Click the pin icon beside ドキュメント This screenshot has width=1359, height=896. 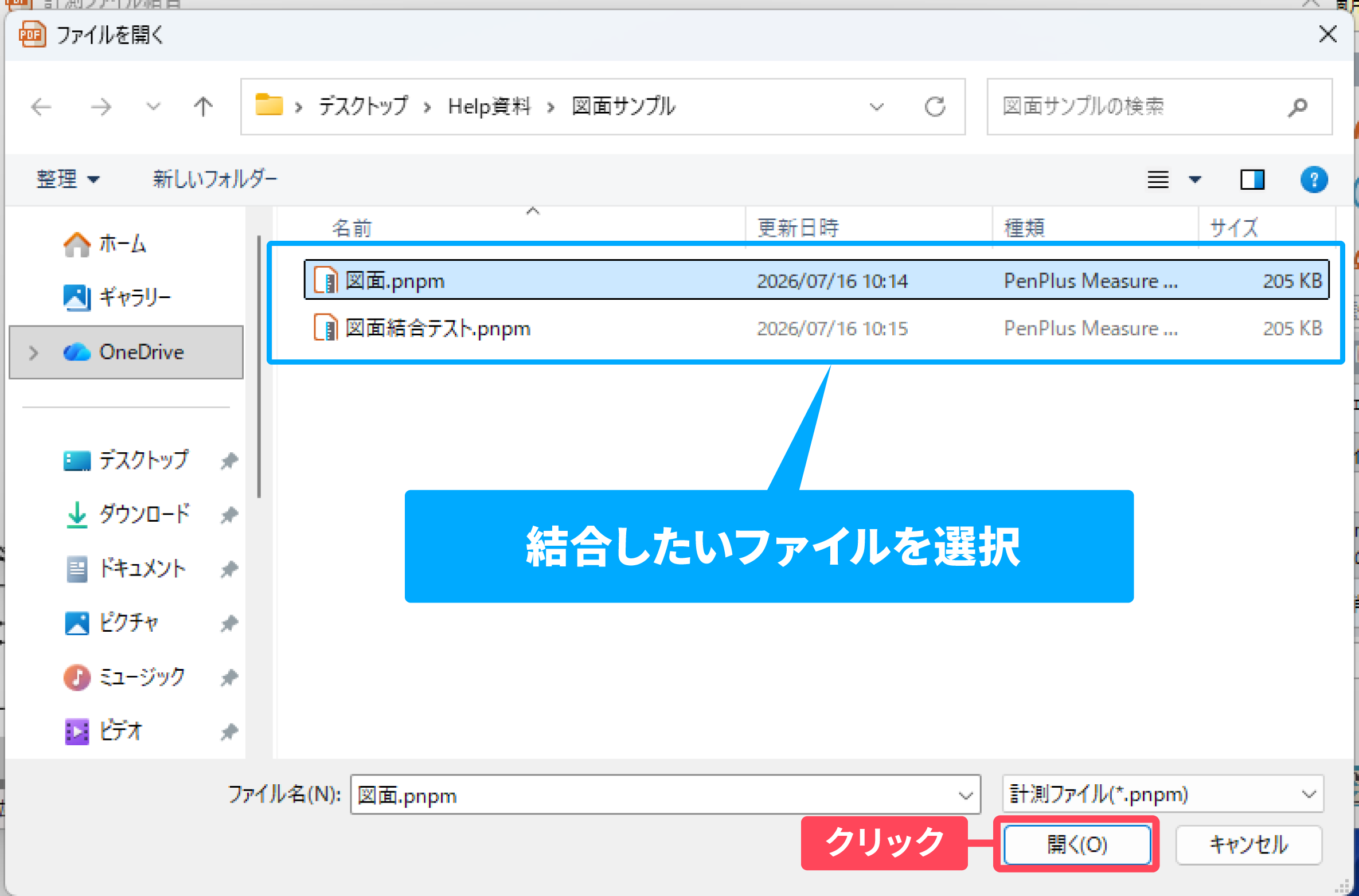pyautogui.click(x=229, y=569)
